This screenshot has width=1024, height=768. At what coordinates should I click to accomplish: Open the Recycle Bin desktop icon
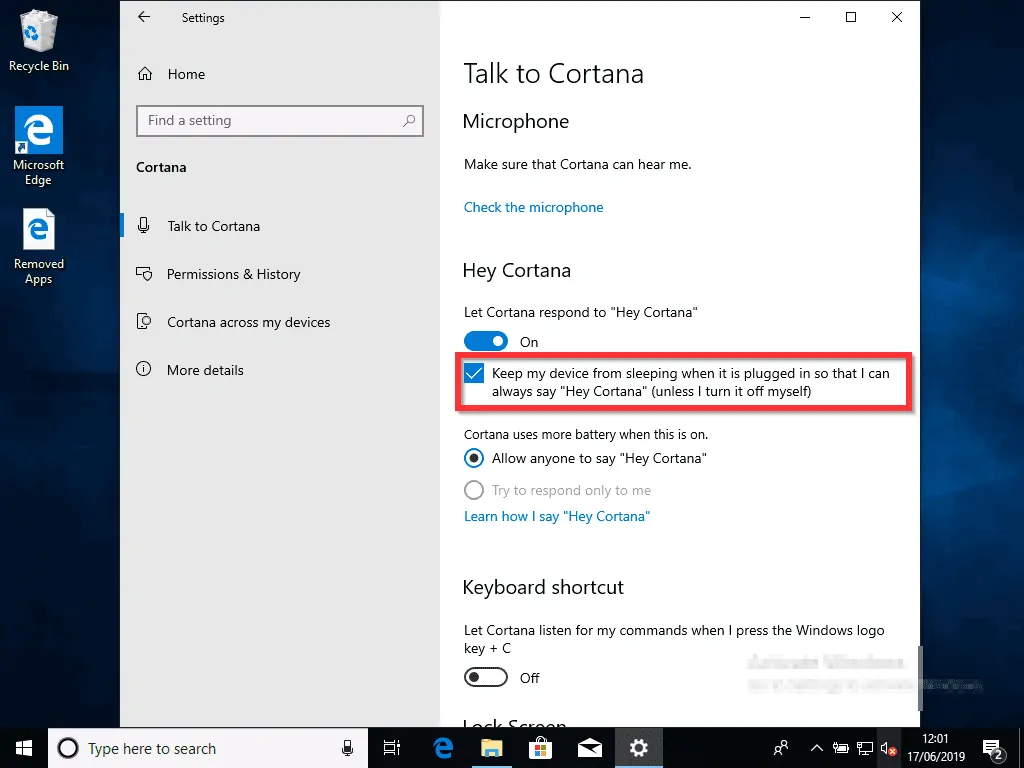point(39,40)
